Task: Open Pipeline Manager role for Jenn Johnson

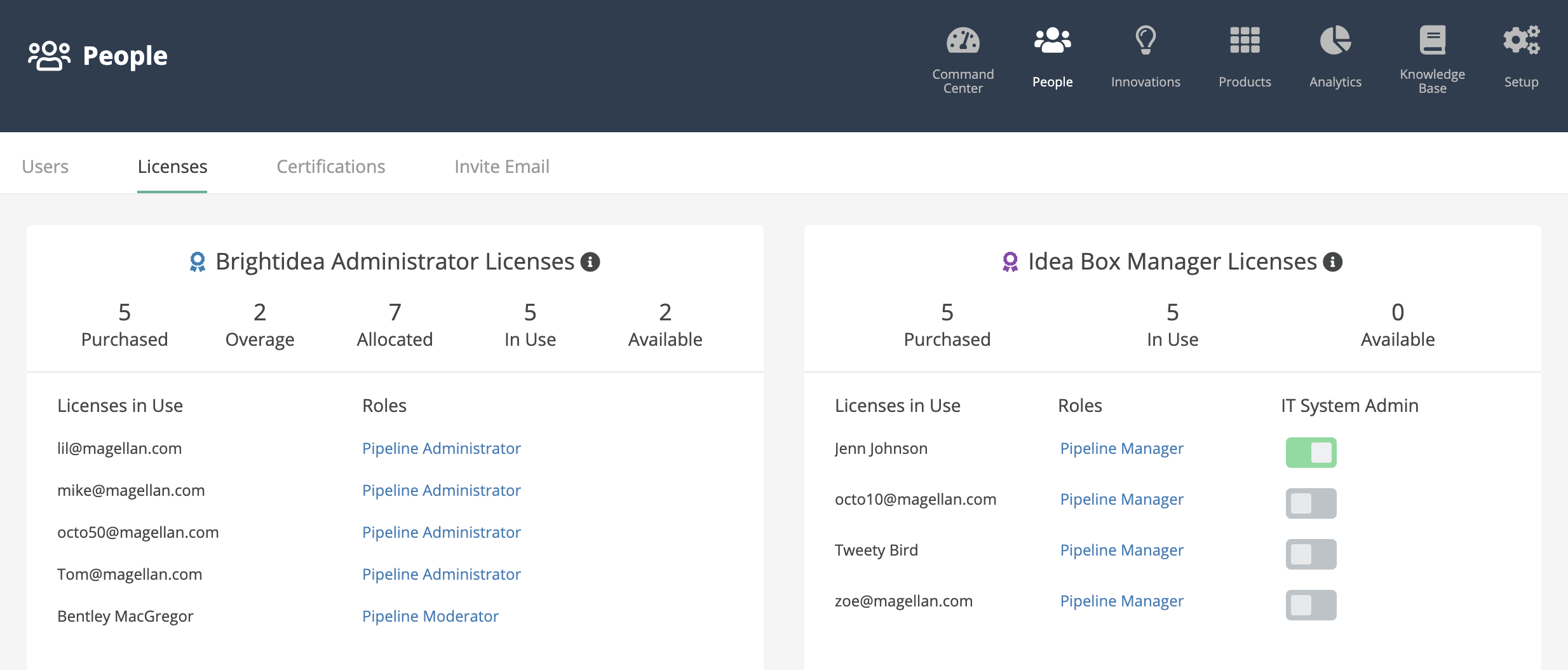Action: pyautogui.click(x=1122, y=449)
